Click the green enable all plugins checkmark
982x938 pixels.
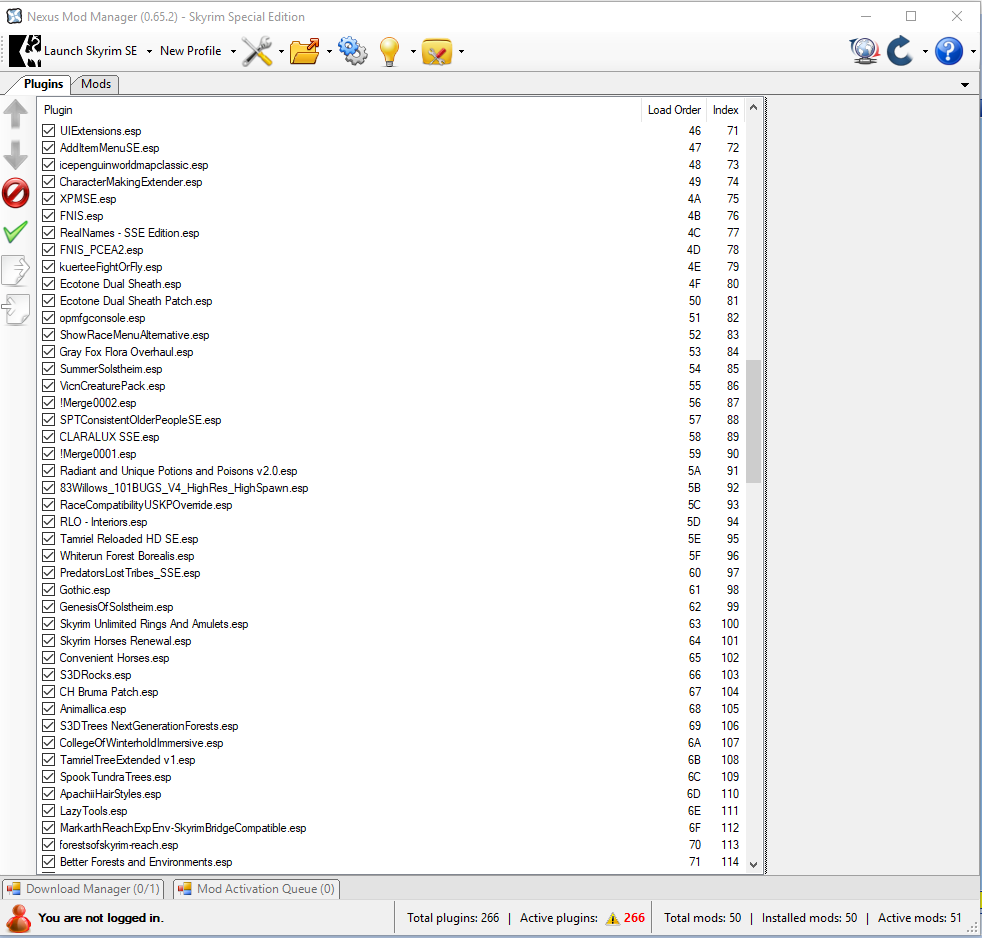pyautogui.click(x=16, y=232)
